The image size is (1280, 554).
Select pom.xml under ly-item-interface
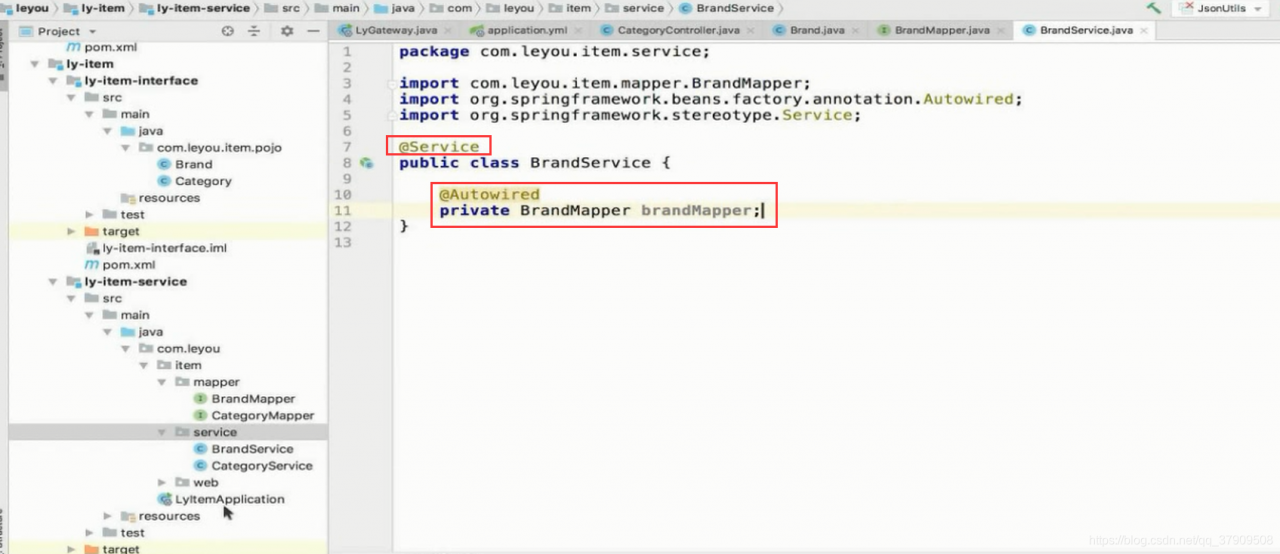129,265
